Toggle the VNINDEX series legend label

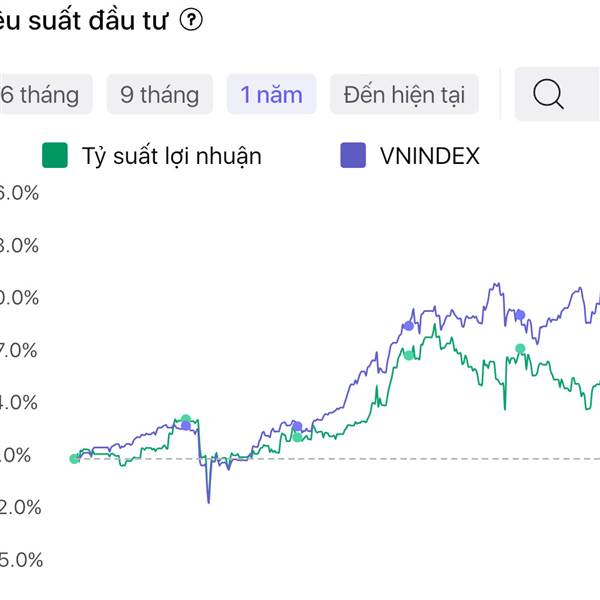430,156
